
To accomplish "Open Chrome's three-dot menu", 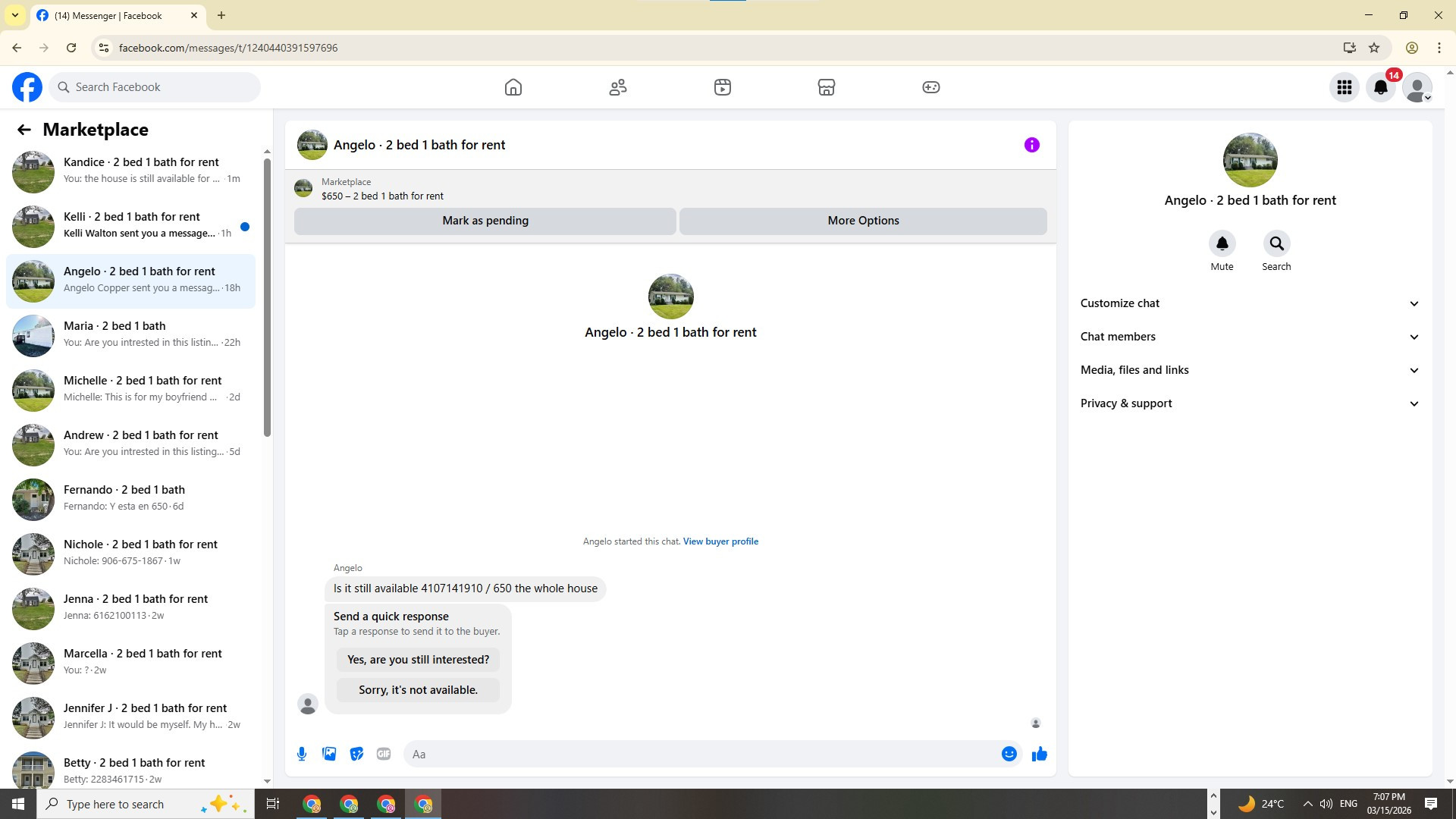I will (x=1439, y=48).
